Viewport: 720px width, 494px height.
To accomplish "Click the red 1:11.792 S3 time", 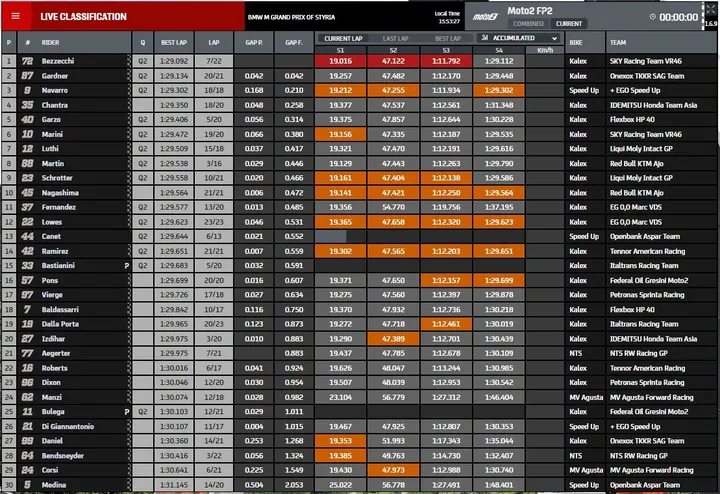I will tap(446, 61).
